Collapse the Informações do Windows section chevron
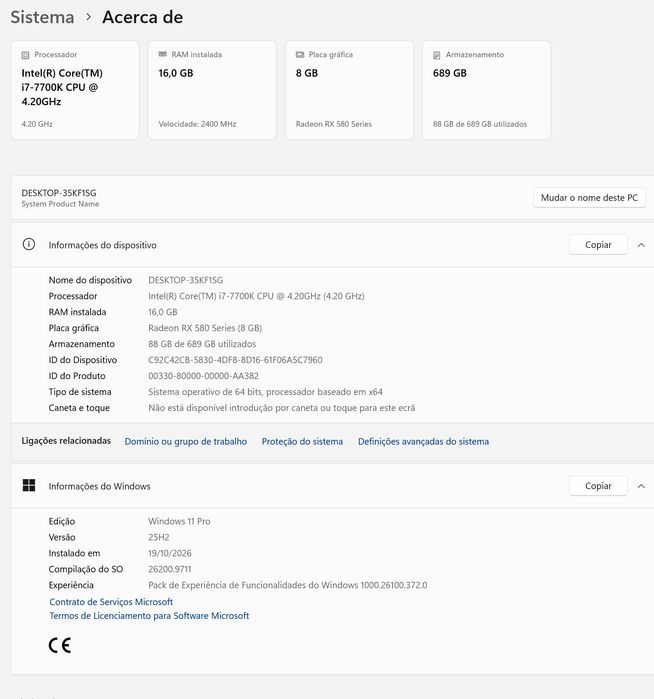 641,486
